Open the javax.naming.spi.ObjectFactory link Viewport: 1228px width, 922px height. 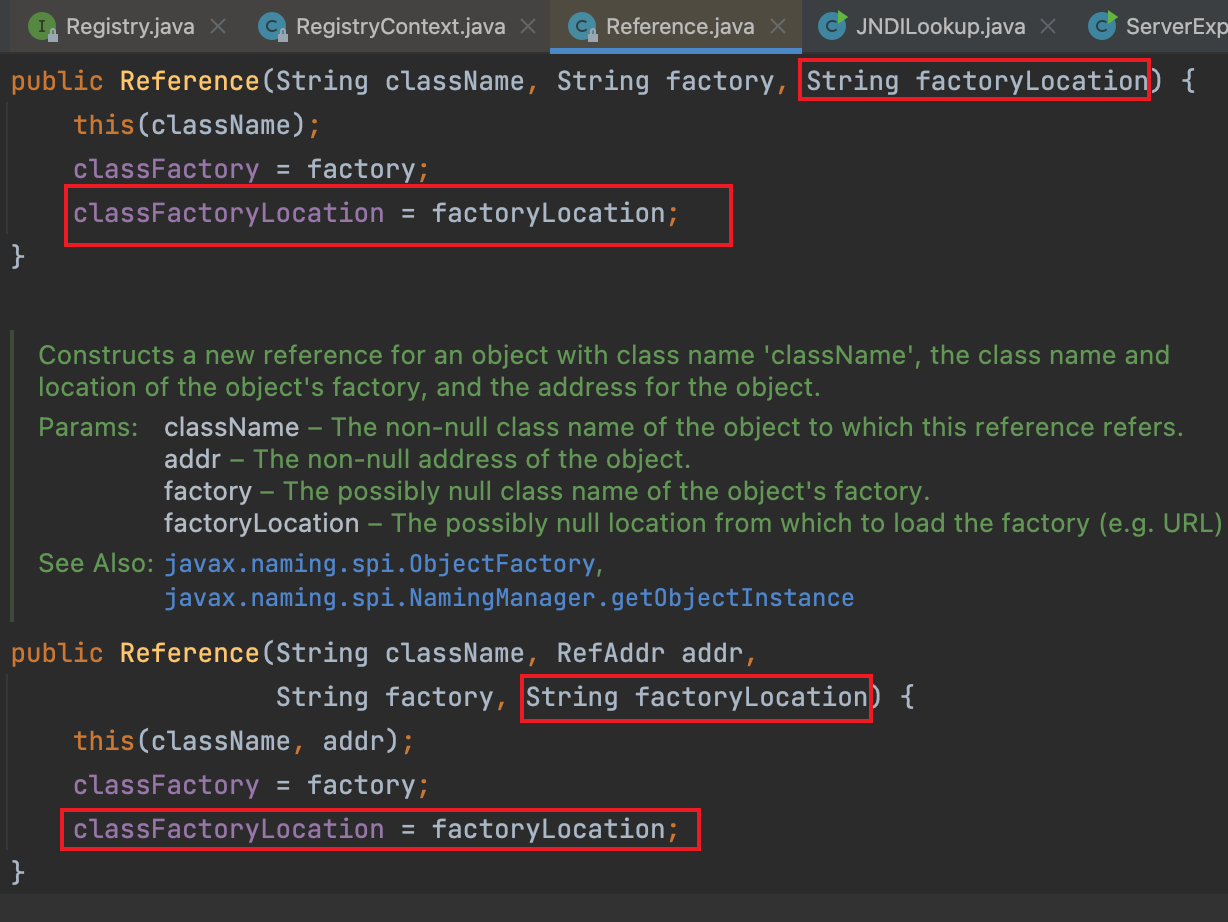(x=379, y=564)
